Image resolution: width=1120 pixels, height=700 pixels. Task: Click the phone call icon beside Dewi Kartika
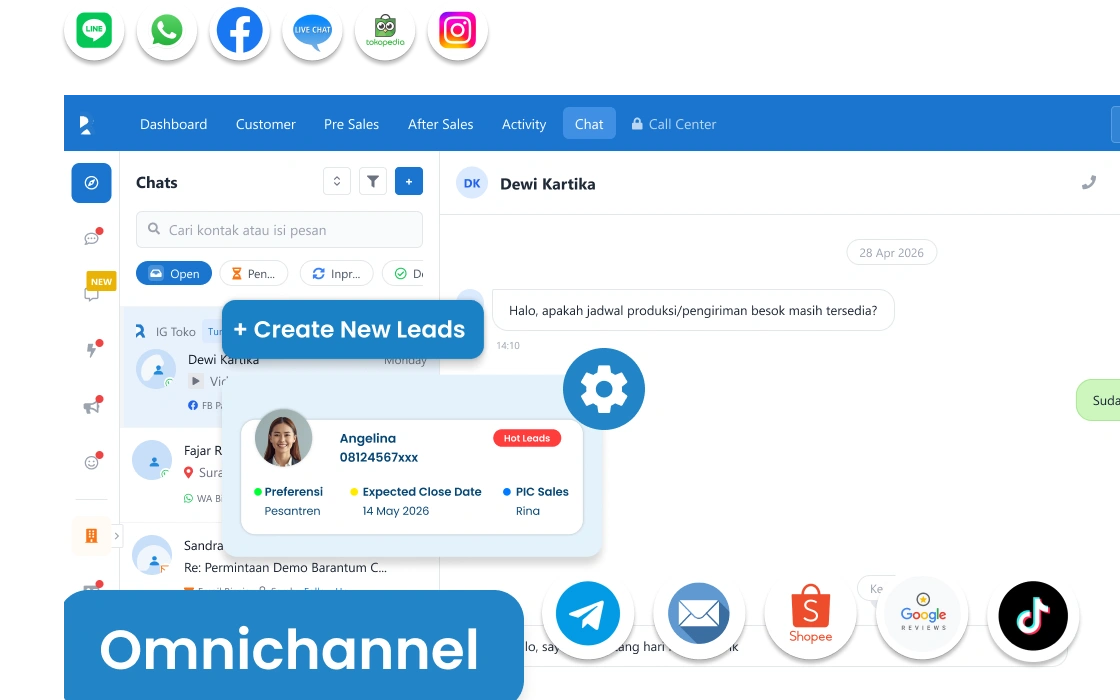[x=1089, y=183]
